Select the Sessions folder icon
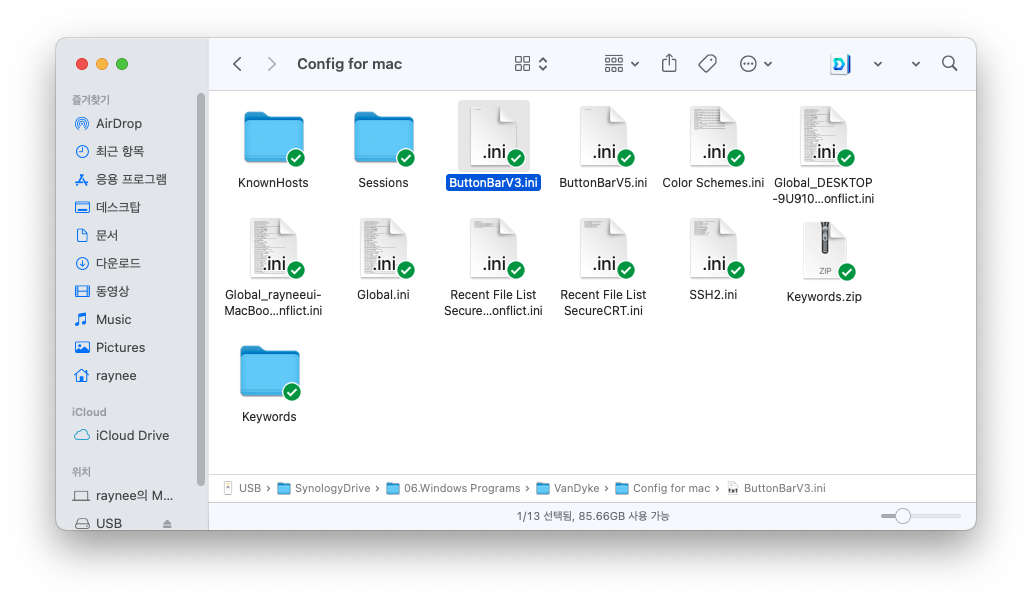 (384, 138)
